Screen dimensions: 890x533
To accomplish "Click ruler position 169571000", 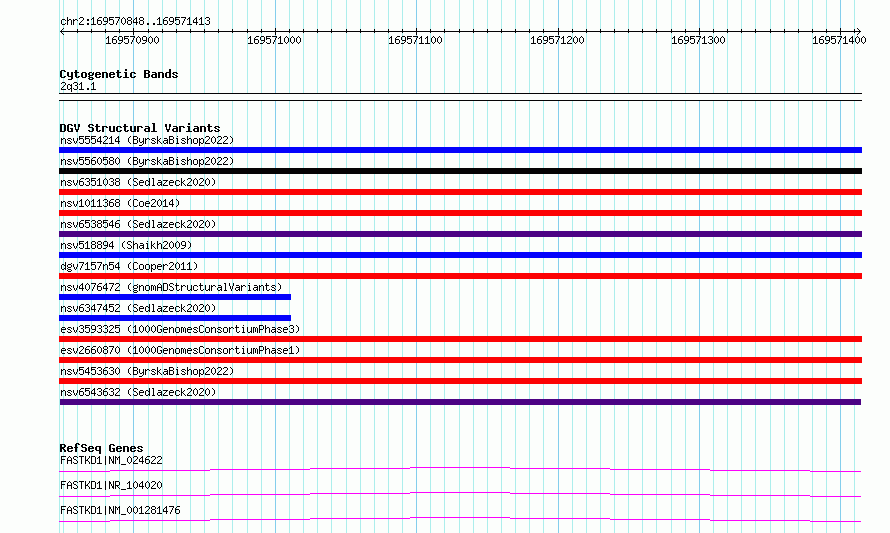I will [274, 40].
